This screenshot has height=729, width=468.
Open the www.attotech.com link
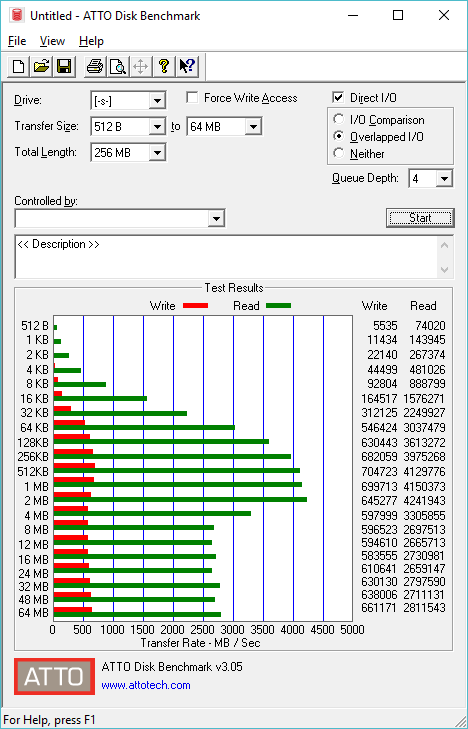pyautogui.click(x=146, y=685)
